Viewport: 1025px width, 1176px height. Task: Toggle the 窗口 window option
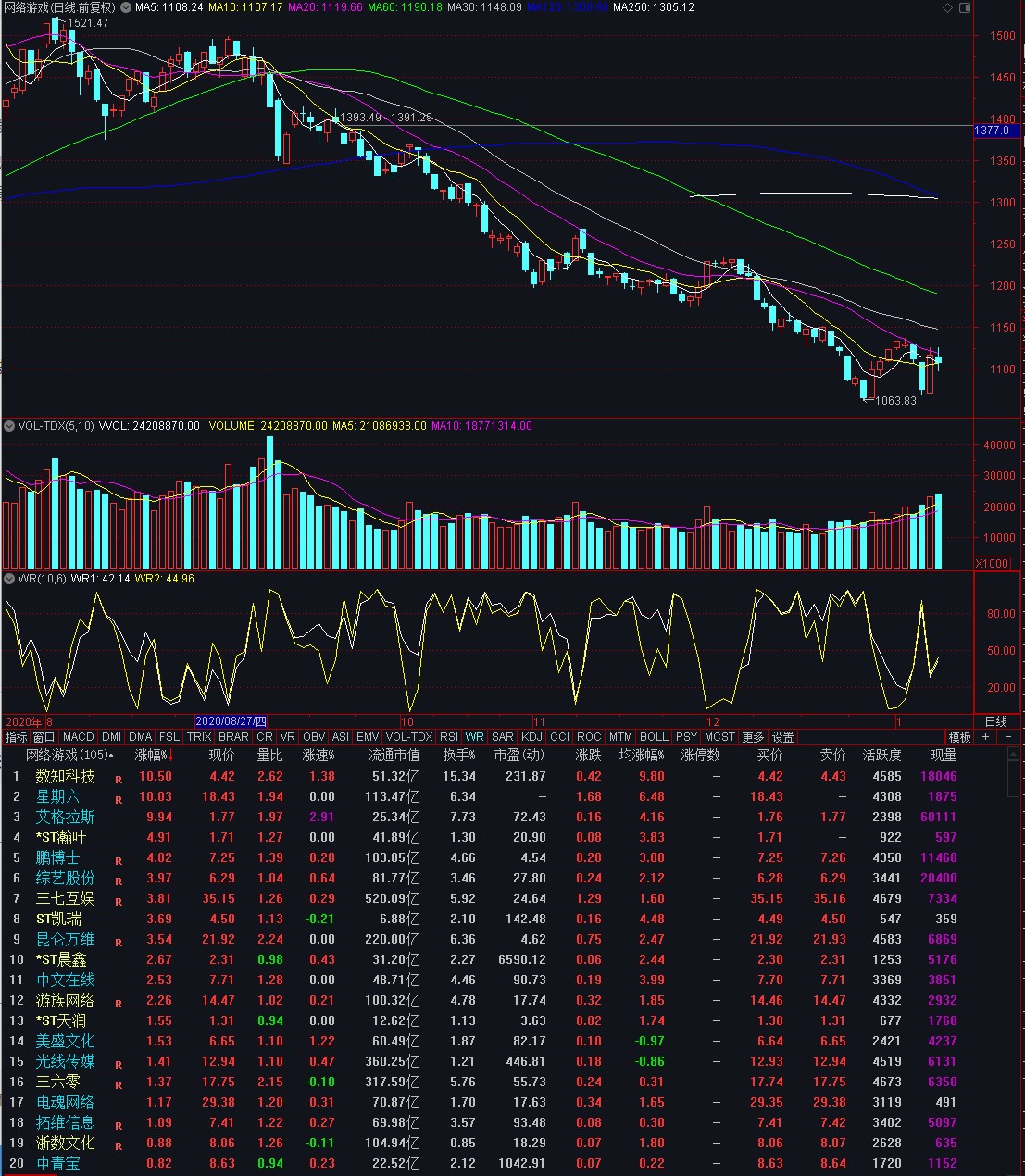[44, 737]
